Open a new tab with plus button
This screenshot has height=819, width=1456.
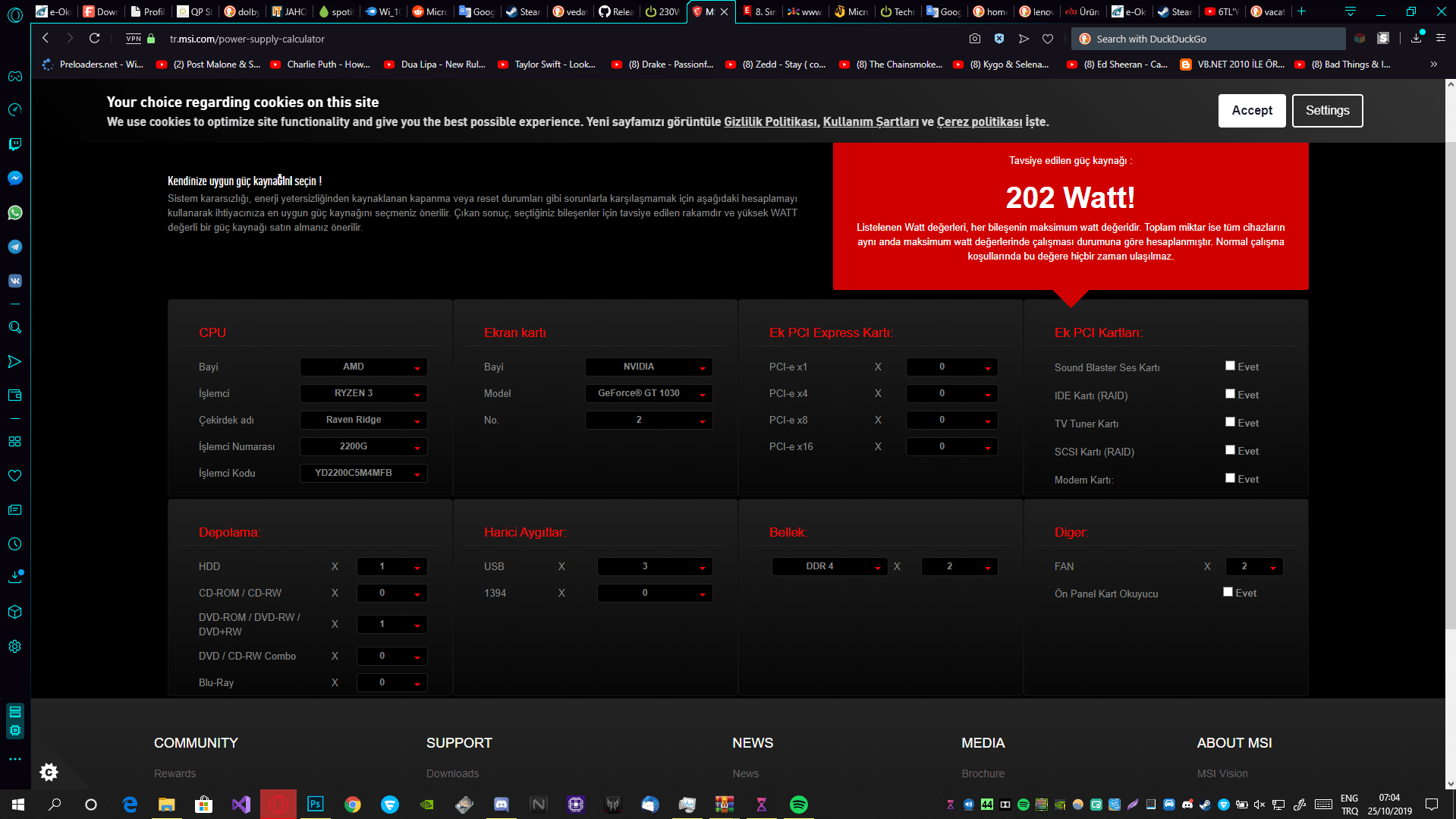pyautogui.click(x=1302, y=11)
